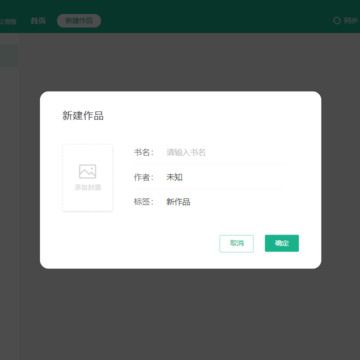360x360 pixels.
Task: Click the 同步 sync icon
Action: pos(337,21)
